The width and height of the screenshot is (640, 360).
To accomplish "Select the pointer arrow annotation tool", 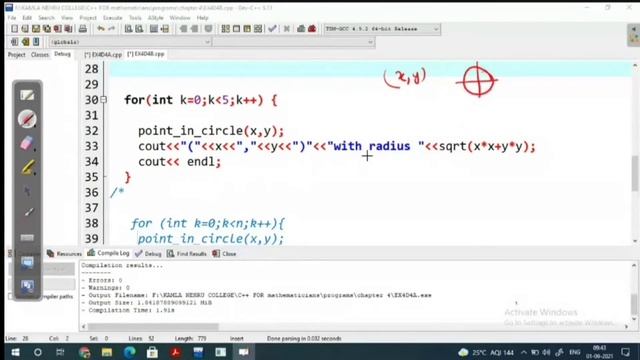I will point(27,191).
